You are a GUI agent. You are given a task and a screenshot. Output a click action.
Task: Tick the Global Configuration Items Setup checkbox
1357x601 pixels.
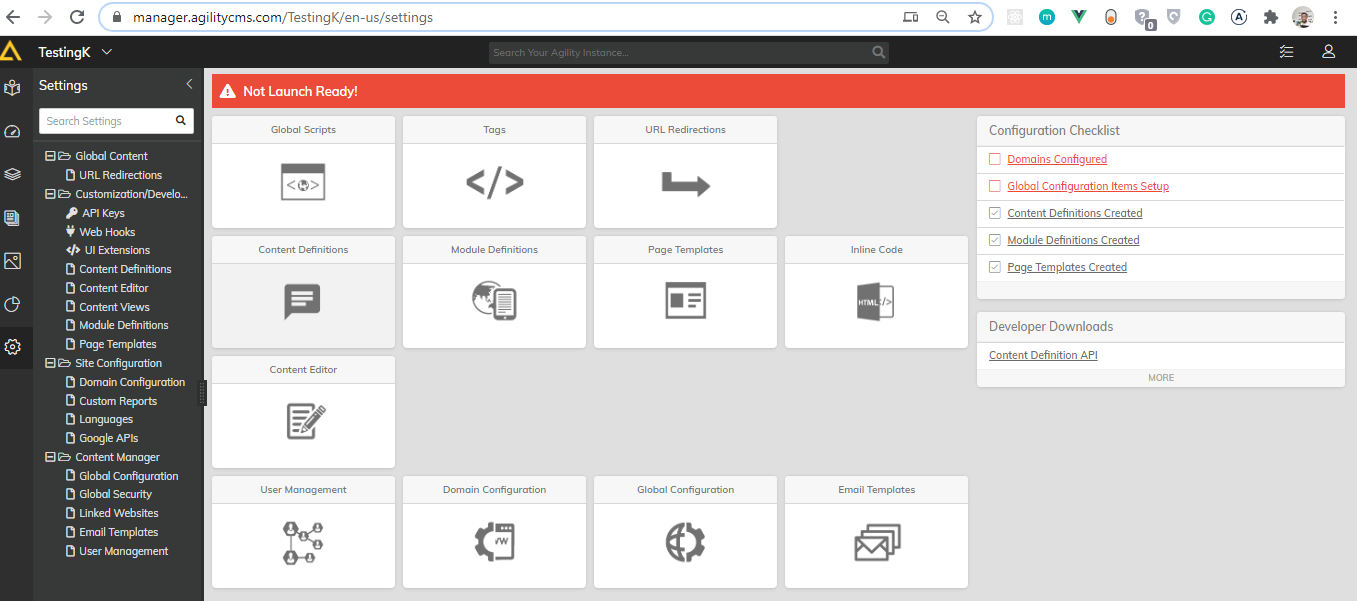click(994, 186)
